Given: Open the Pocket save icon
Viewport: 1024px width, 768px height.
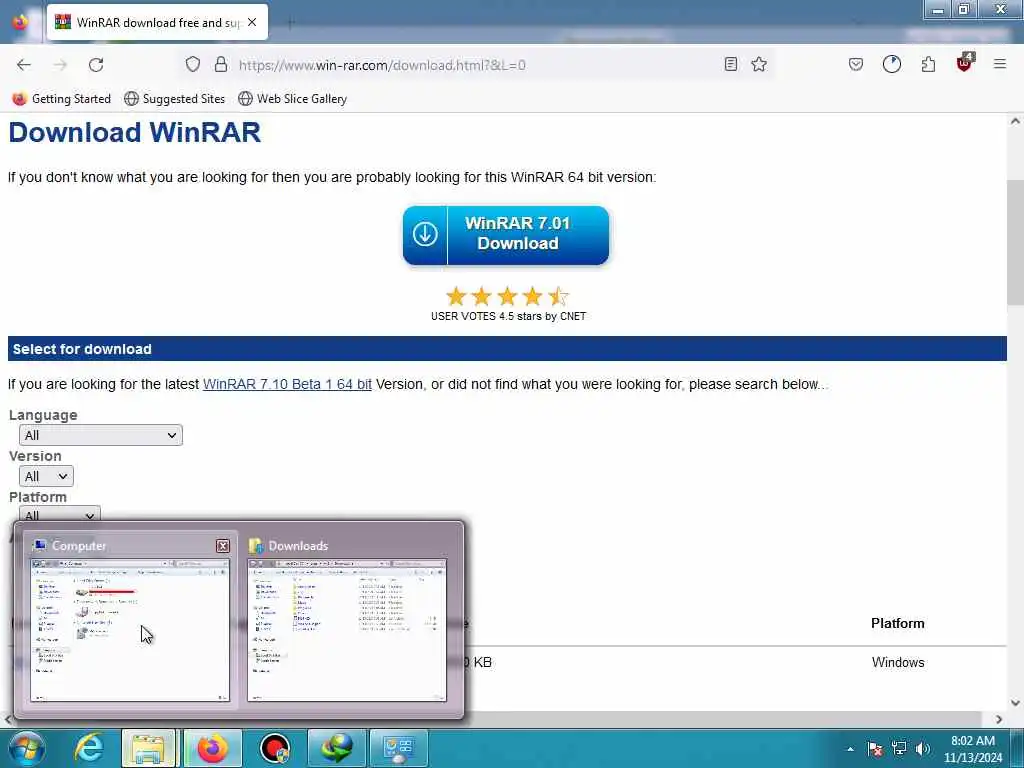Looking at the screenshot, I should pos(856,64).
